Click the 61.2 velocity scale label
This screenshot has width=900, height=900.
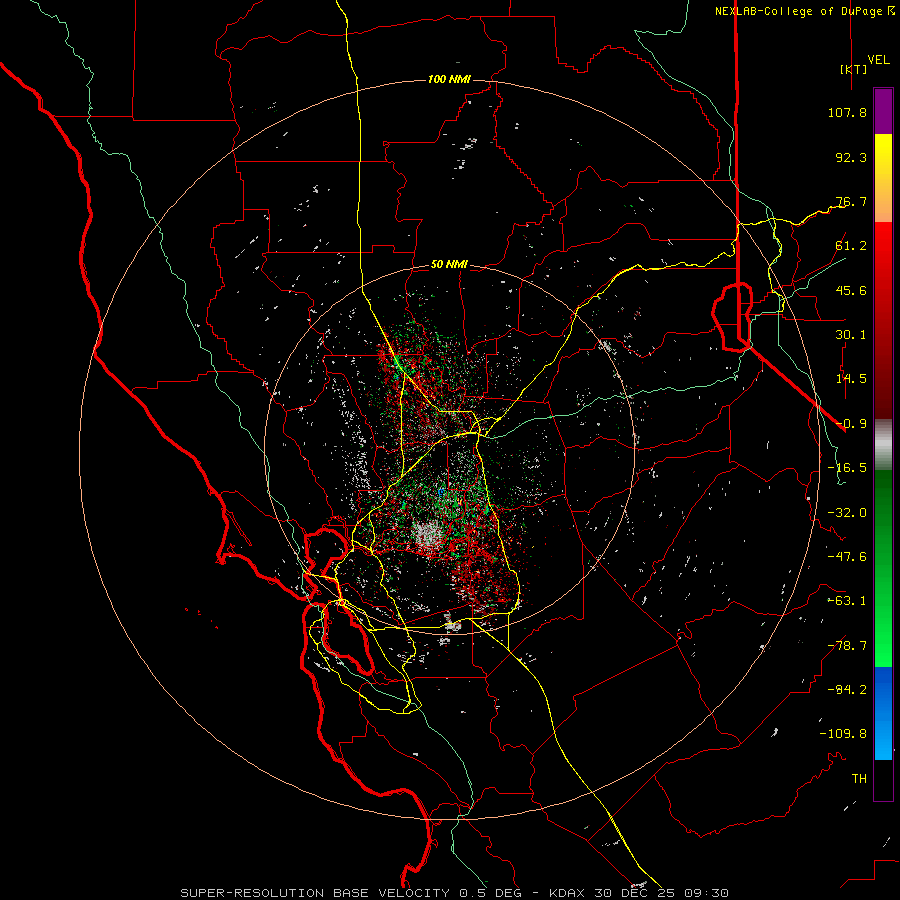pyautogui.click(x=851, y=246)
